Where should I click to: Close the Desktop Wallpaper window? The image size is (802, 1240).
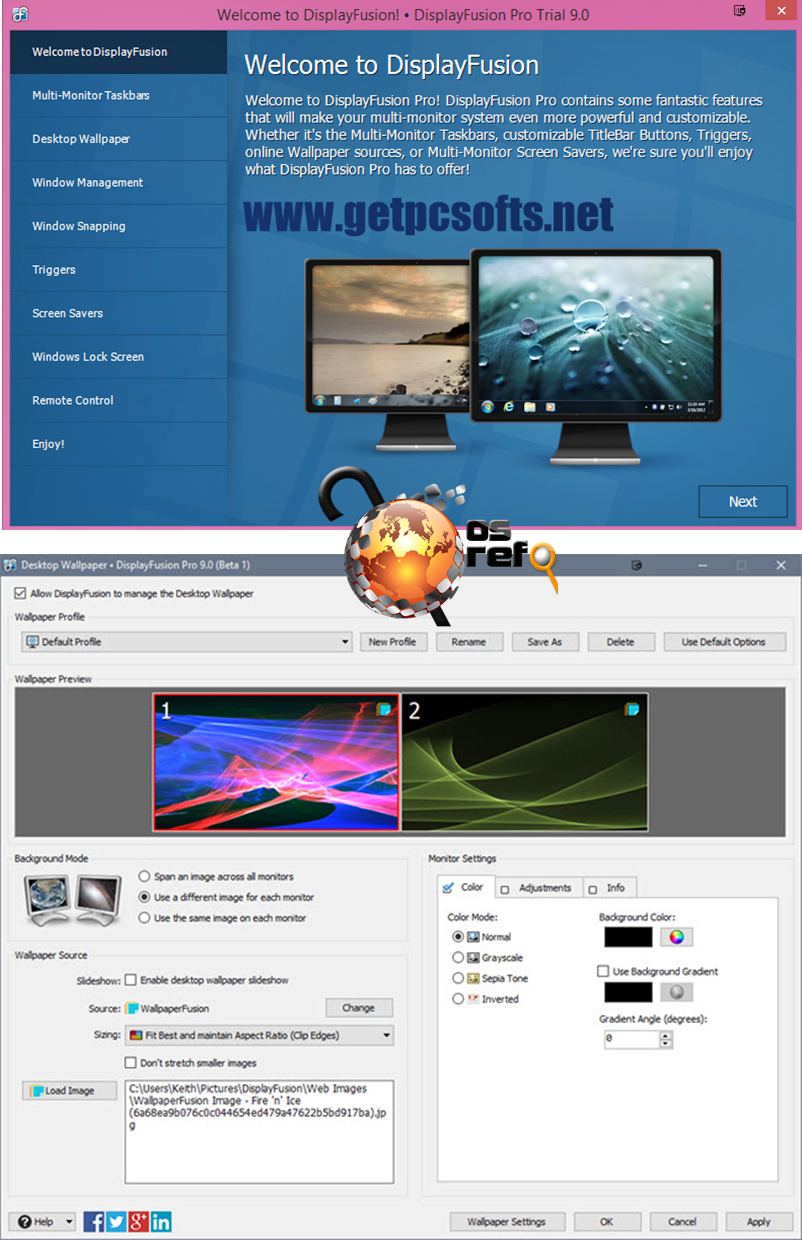(781, 565)
